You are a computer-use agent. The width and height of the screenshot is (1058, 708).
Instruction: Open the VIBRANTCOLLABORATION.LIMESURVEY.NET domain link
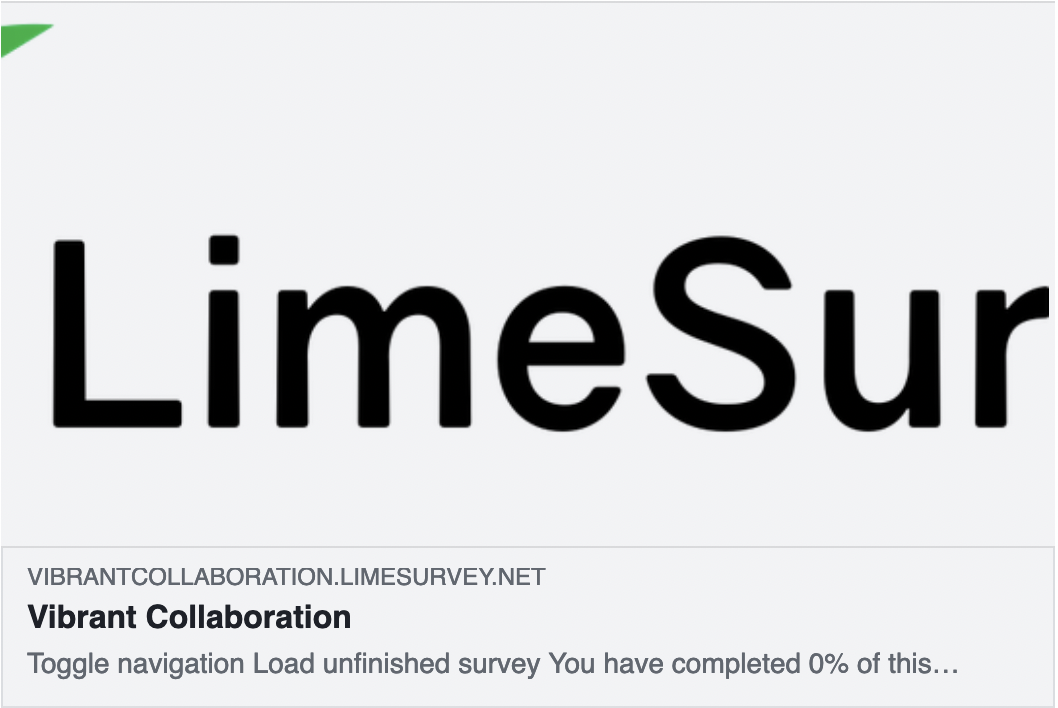click(x=286, y=577)
